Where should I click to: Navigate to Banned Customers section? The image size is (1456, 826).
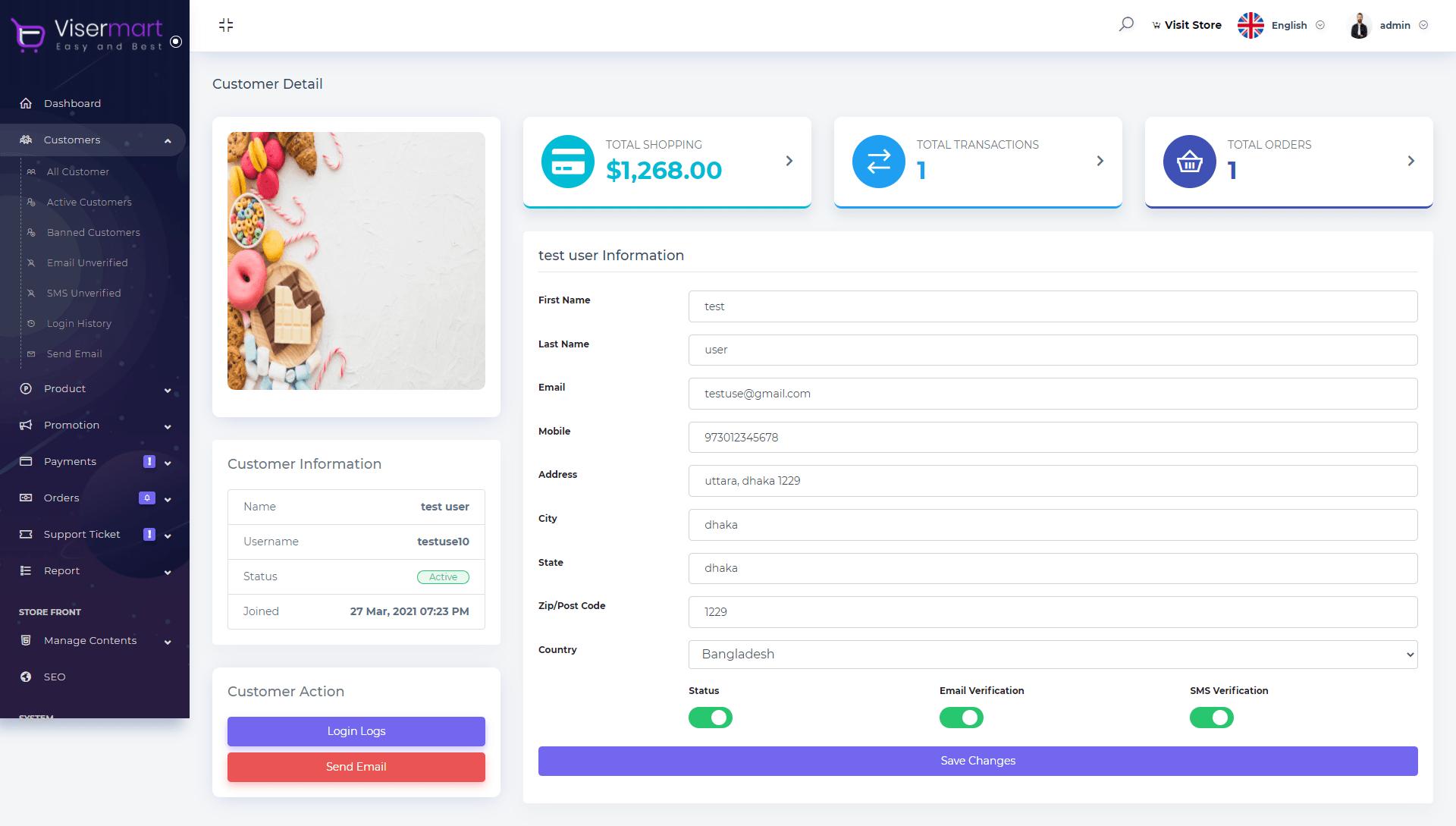(x=92, y=232)
